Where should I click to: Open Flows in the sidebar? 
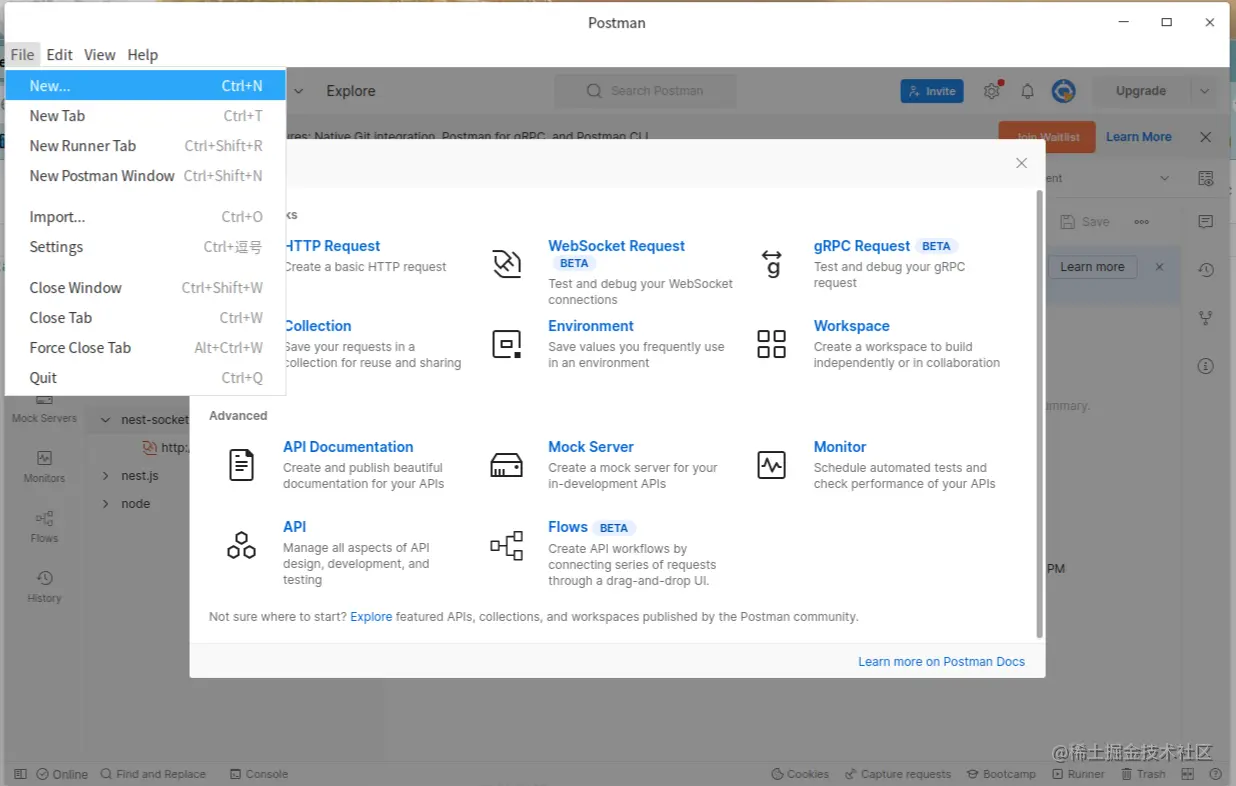[x=44, y=527]
